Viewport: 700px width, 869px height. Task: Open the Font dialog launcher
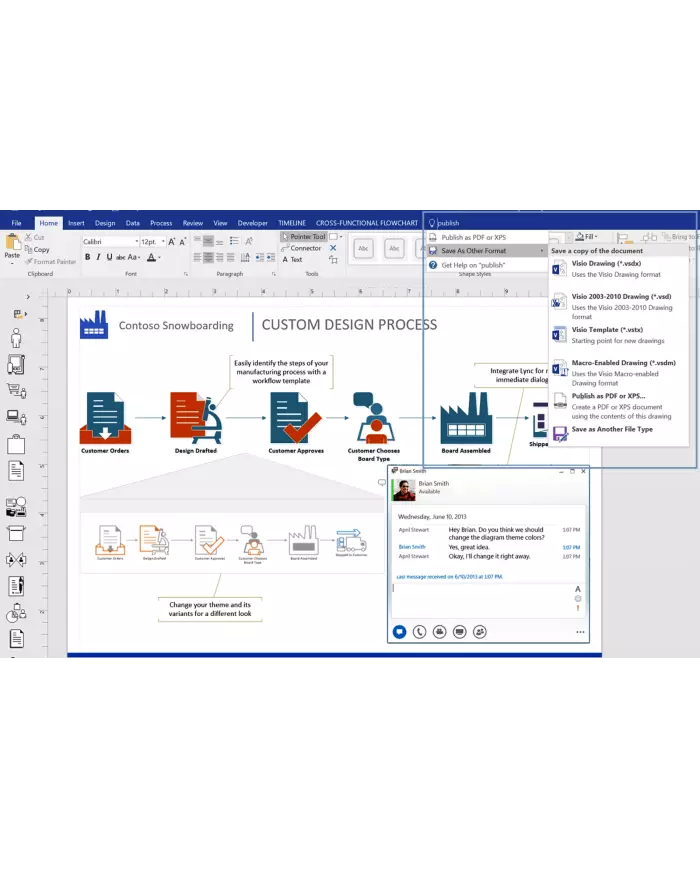[x=186, y=274]
